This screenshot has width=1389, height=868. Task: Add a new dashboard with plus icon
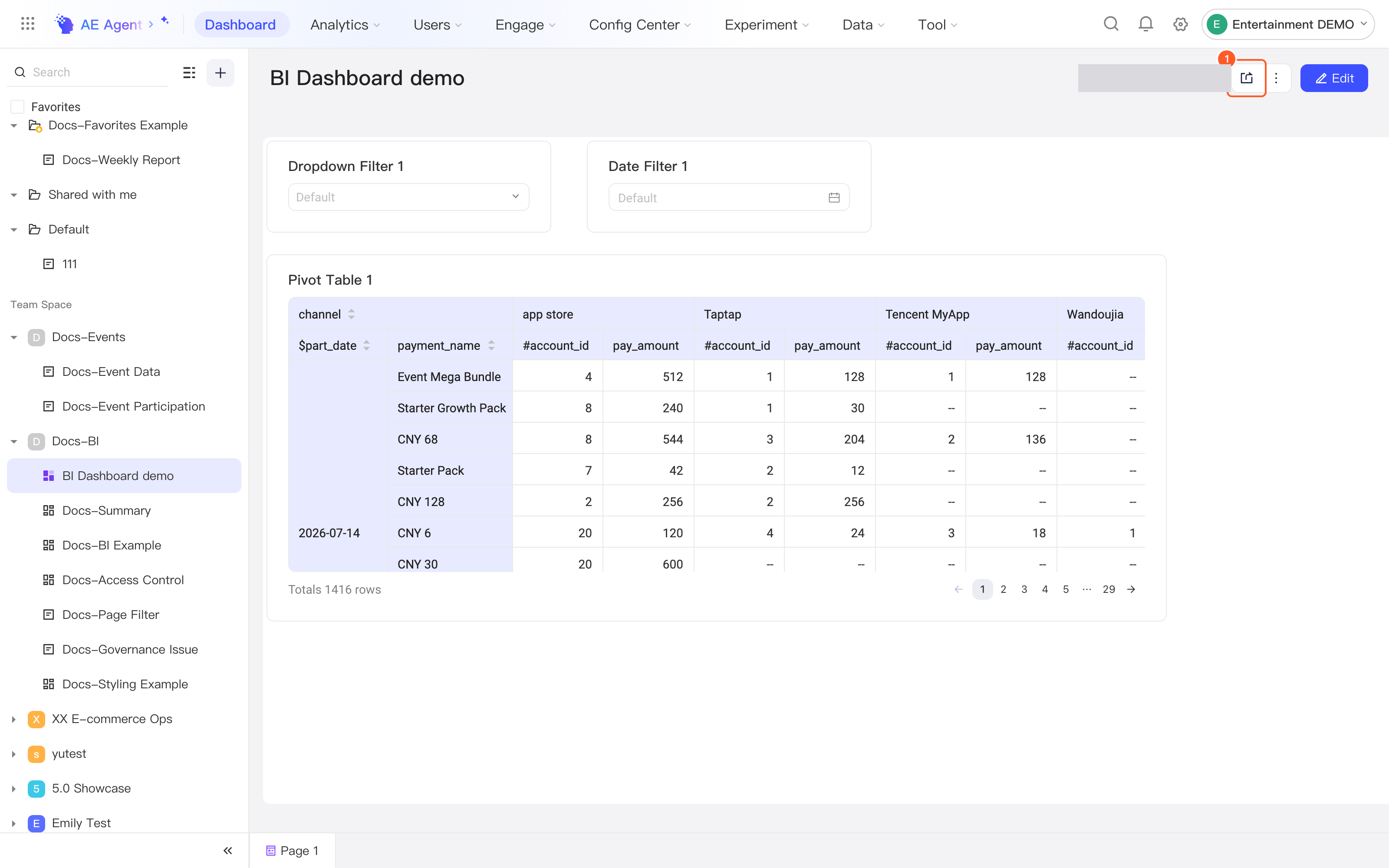click(x=221, y=73)
